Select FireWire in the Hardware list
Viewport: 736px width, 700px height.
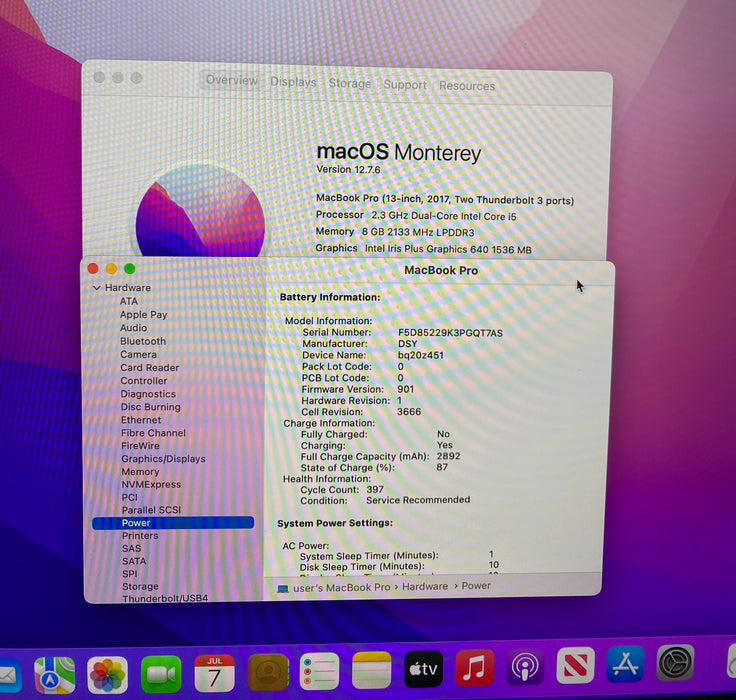click(x=140, y=445)
